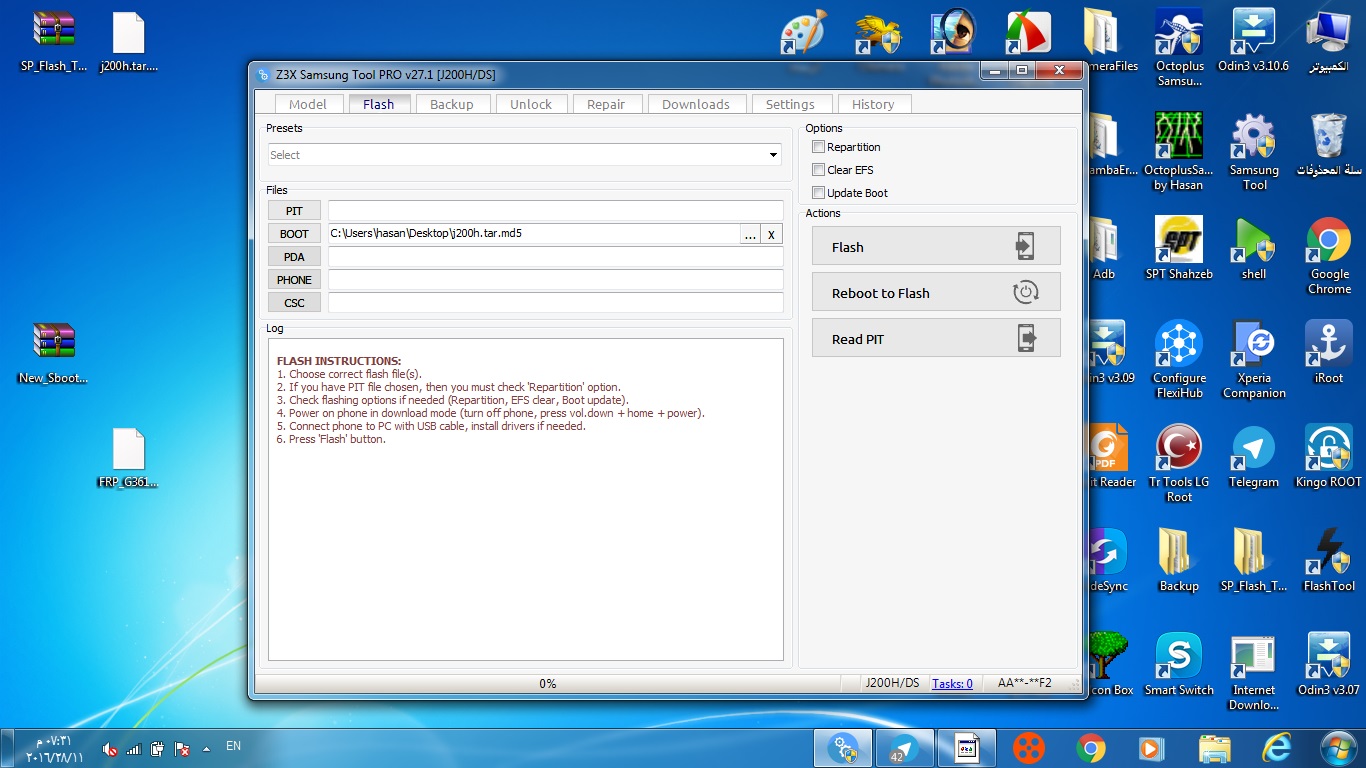Launch Telegram from the desktop
The width and height of the screenshot is (1366, 768).
coord(1254,457)
